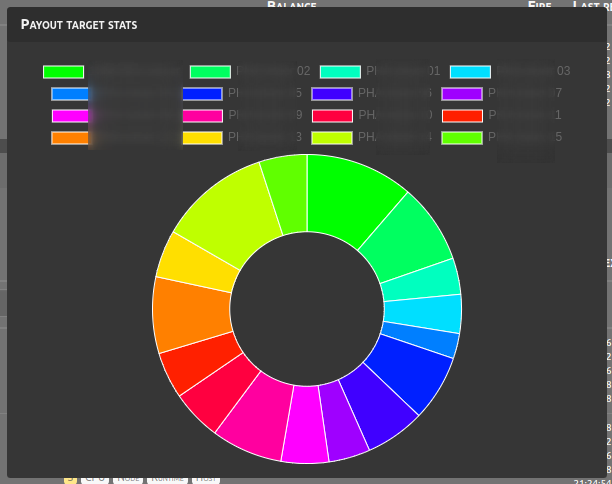The image size is (612, 484).
Task: Toggle the cyan legend swatch ending 03
Action: (470, 72)
